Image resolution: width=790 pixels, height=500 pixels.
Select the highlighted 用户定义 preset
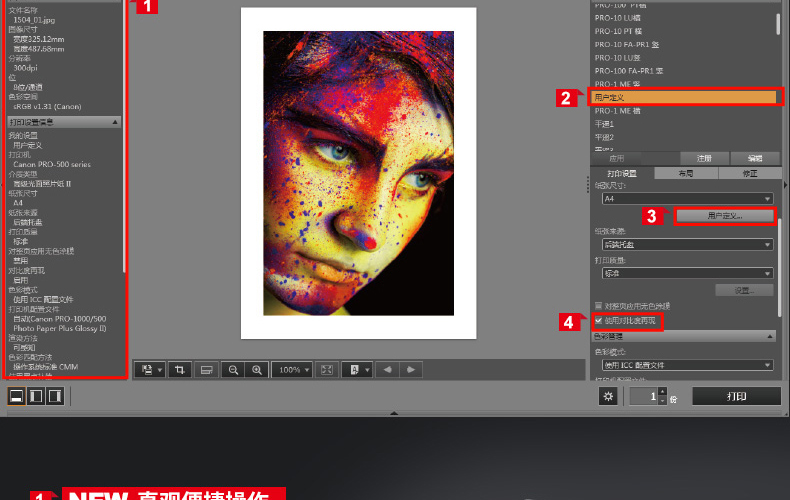coord(685,97)
